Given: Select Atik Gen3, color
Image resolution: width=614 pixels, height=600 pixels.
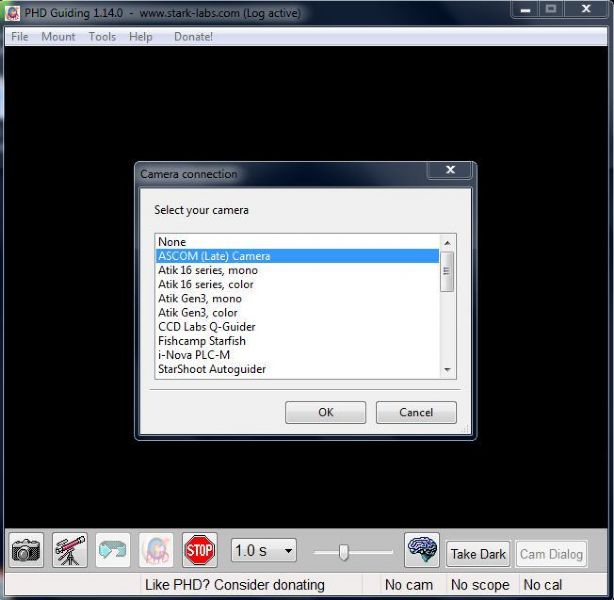Looking at the screenshot, I should [297, 313].
